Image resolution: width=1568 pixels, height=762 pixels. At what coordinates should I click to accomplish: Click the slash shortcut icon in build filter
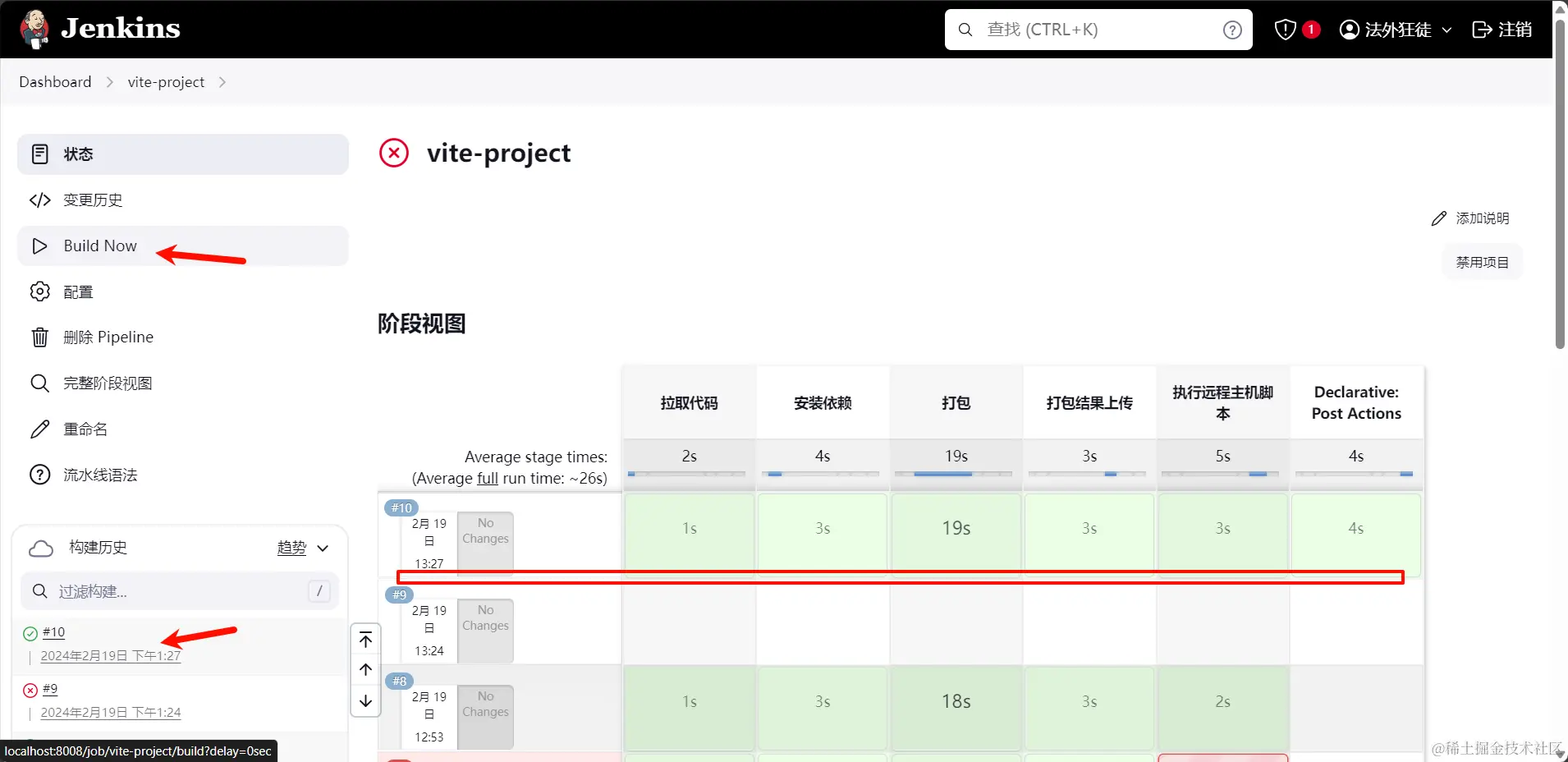tap(319, 590)
